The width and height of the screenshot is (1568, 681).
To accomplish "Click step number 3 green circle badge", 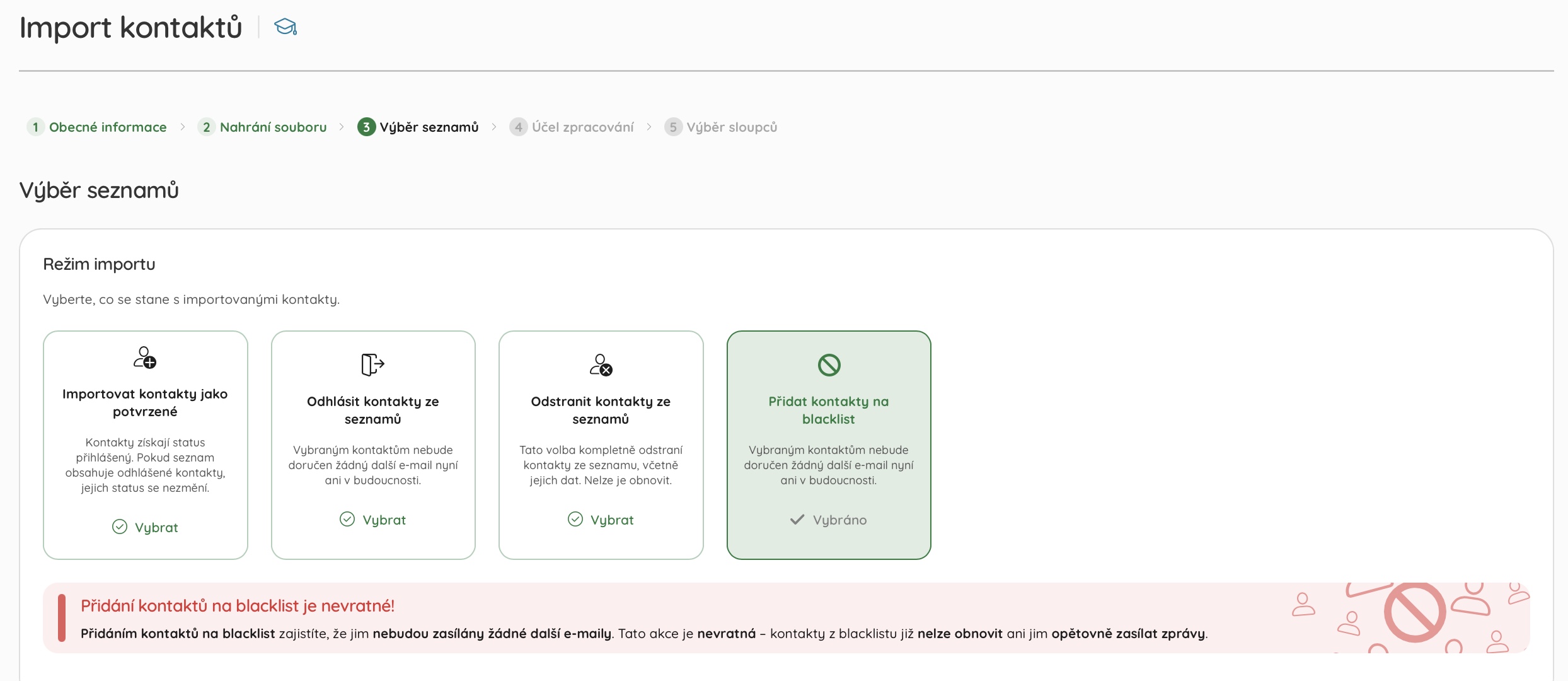I will 366,127.
